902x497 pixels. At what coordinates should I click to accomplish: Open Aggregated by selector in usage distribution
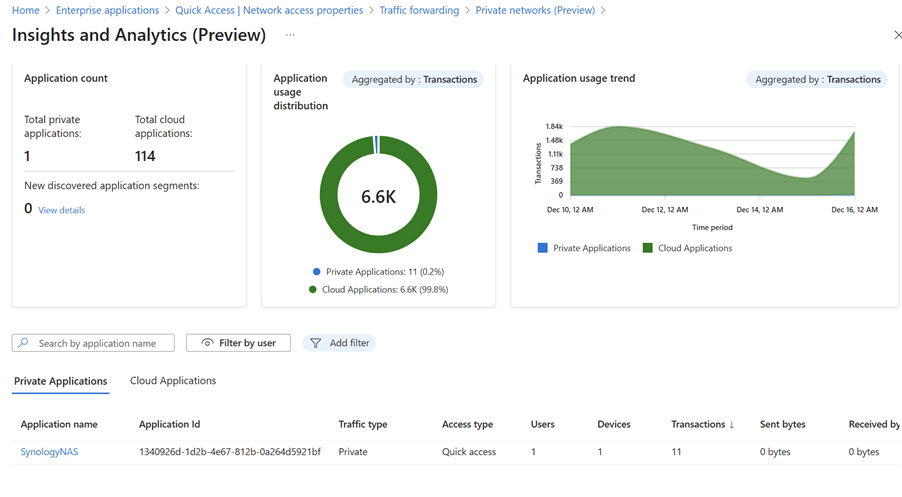point(413,79)
